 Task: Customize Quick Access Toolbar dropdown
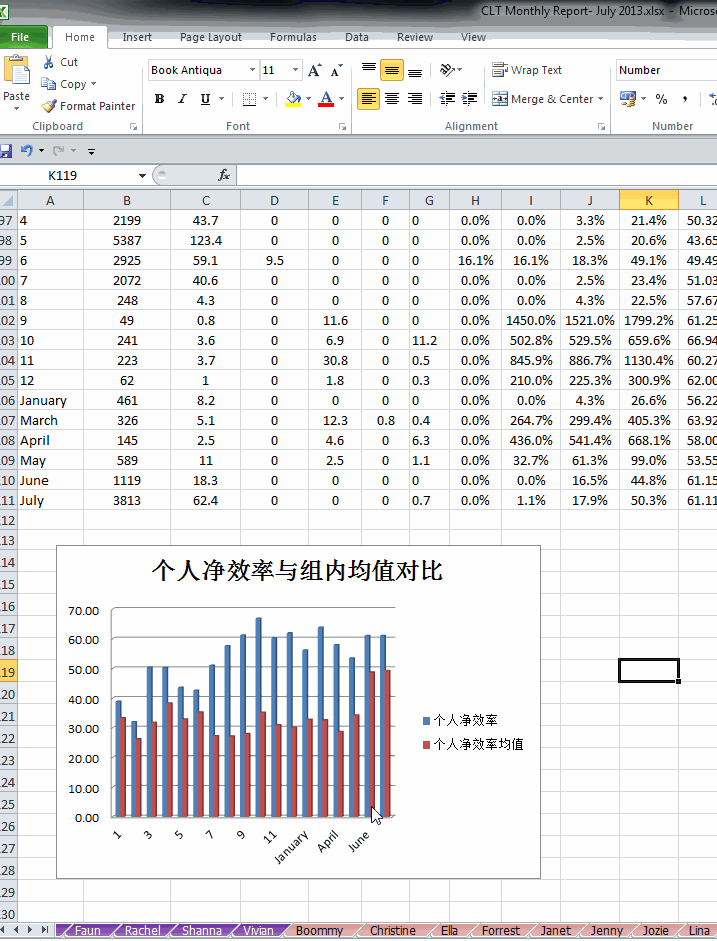[x=91, y=151]
